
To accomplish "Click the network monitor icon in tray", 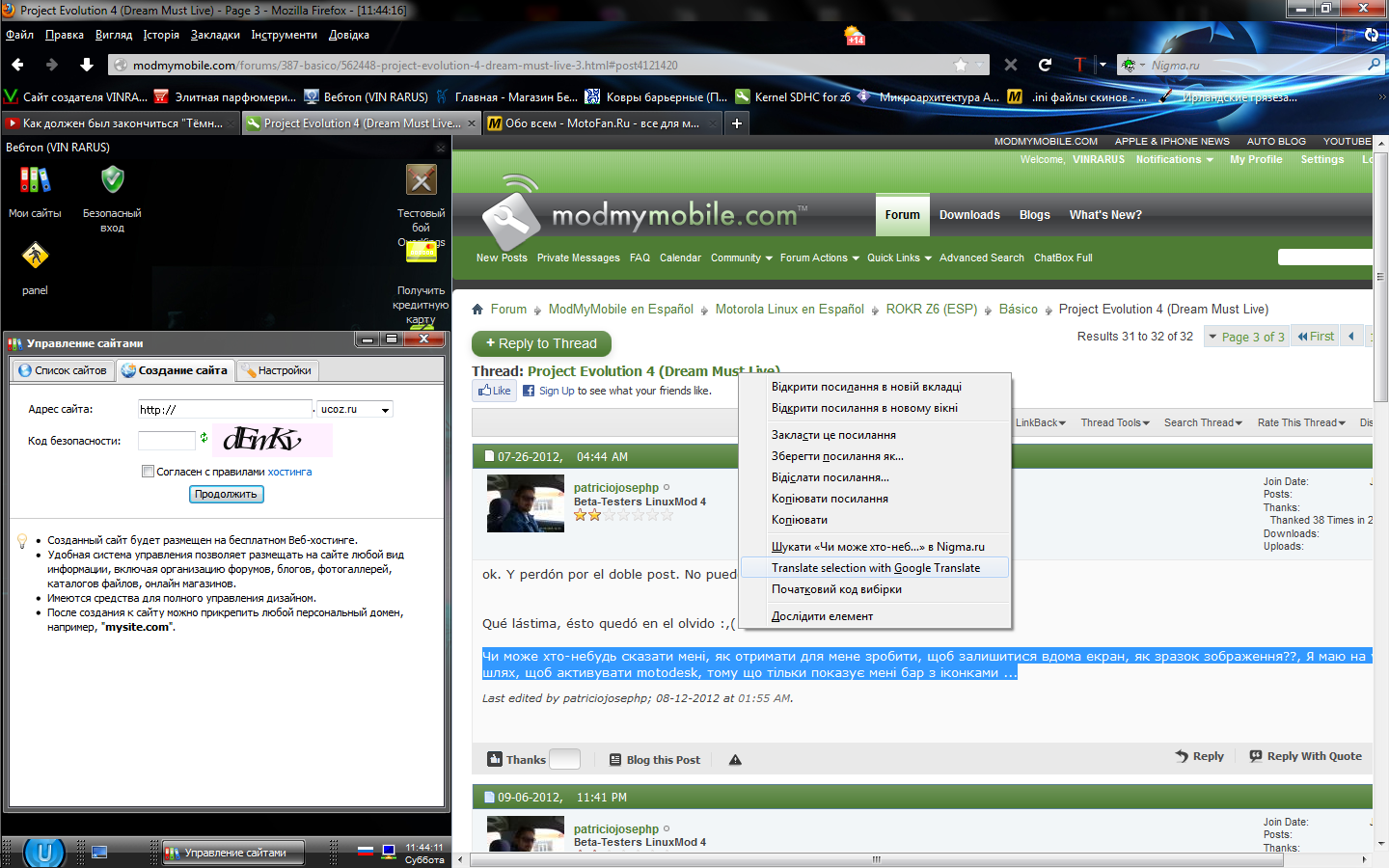I will click(x=389, y=852).
